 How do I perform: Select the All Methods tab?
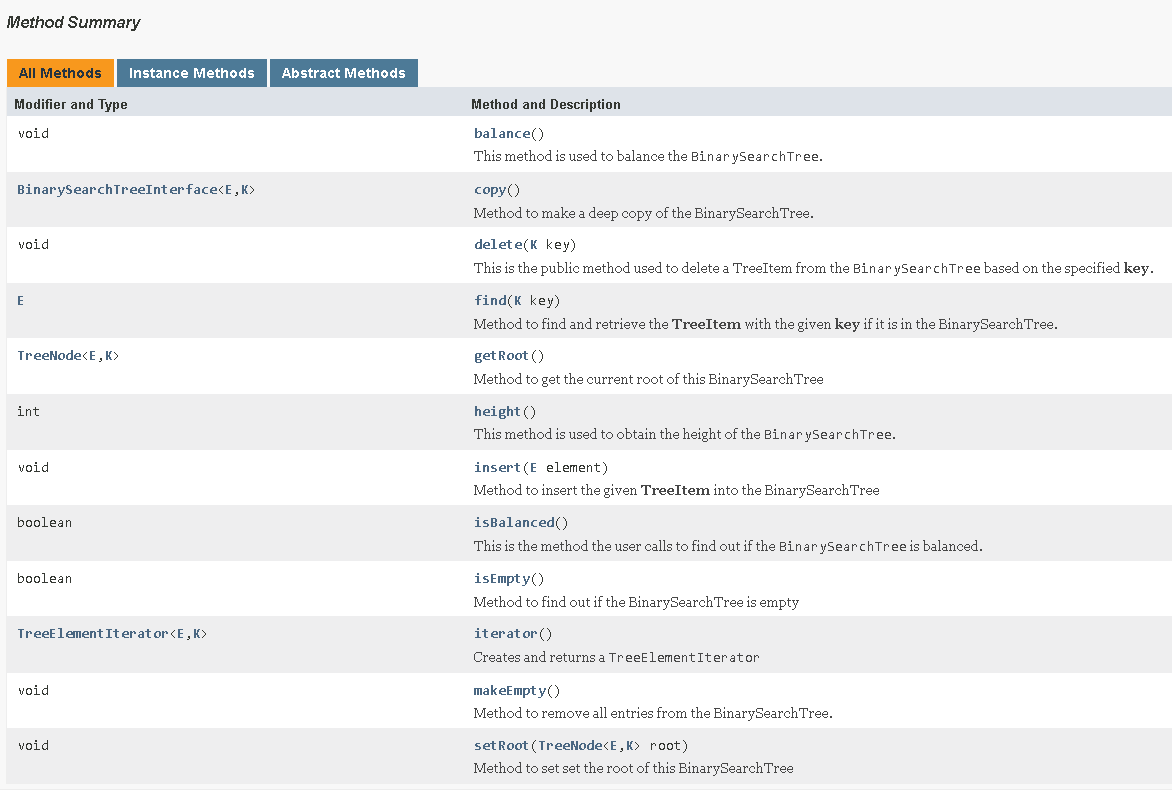60,72
